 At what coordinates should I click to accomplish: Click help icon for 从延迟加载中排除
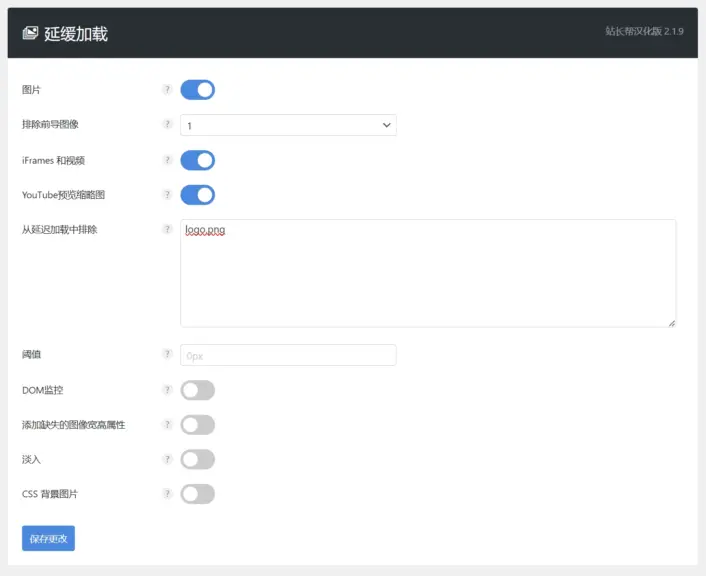[167, 230]
